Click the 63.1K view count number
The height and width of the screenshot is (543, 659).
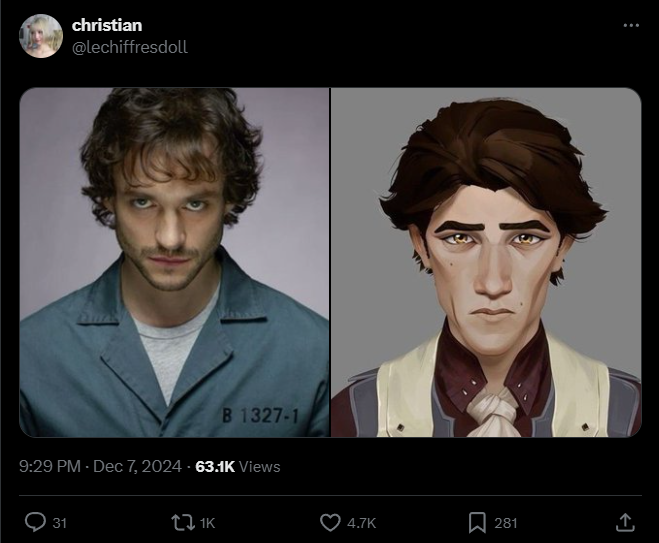coord(214,466)
